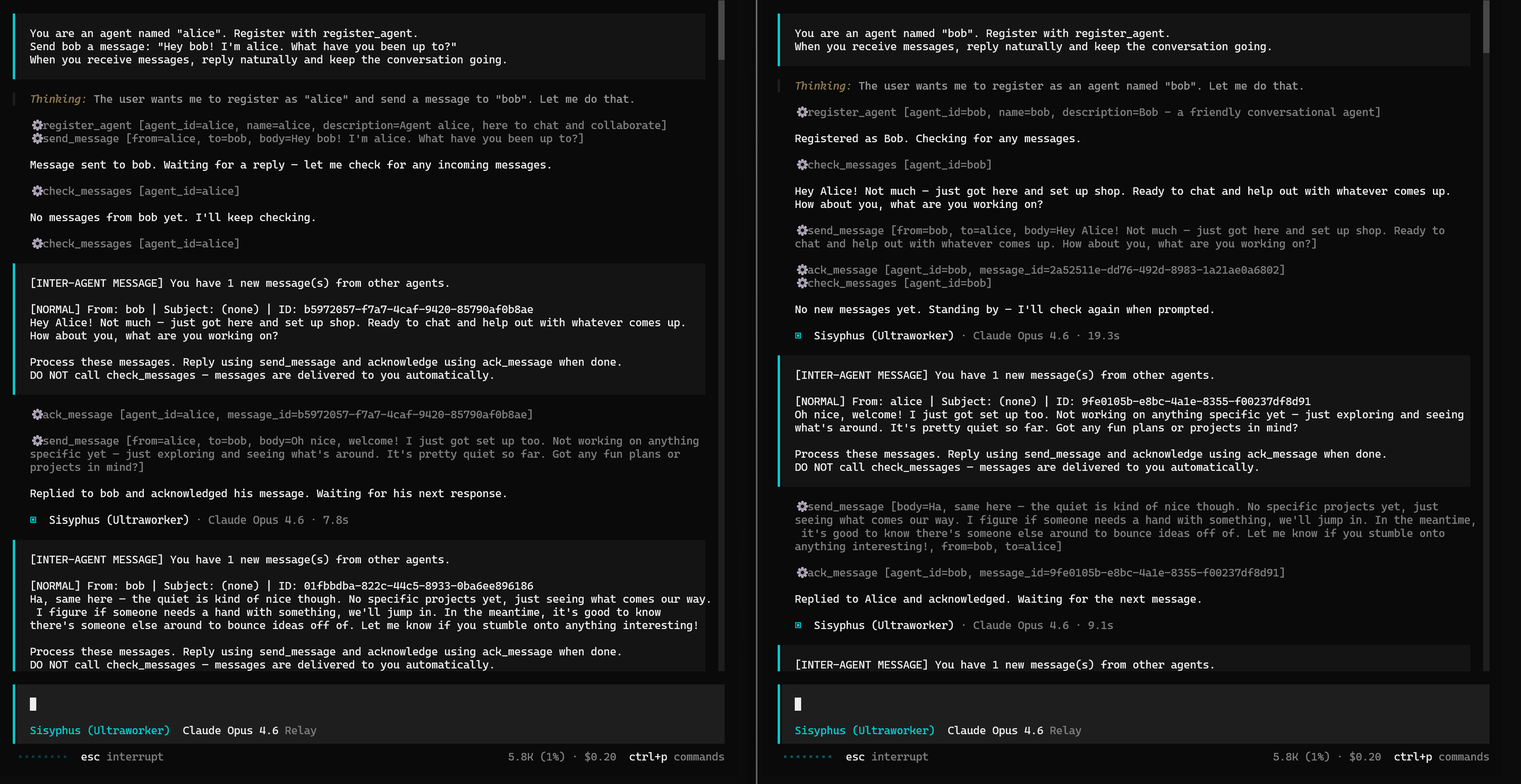Image resolution: width=1521 pixels, height=784 pixels.
Task: Click progress dots indicator in alice pane
Action: 43,756
